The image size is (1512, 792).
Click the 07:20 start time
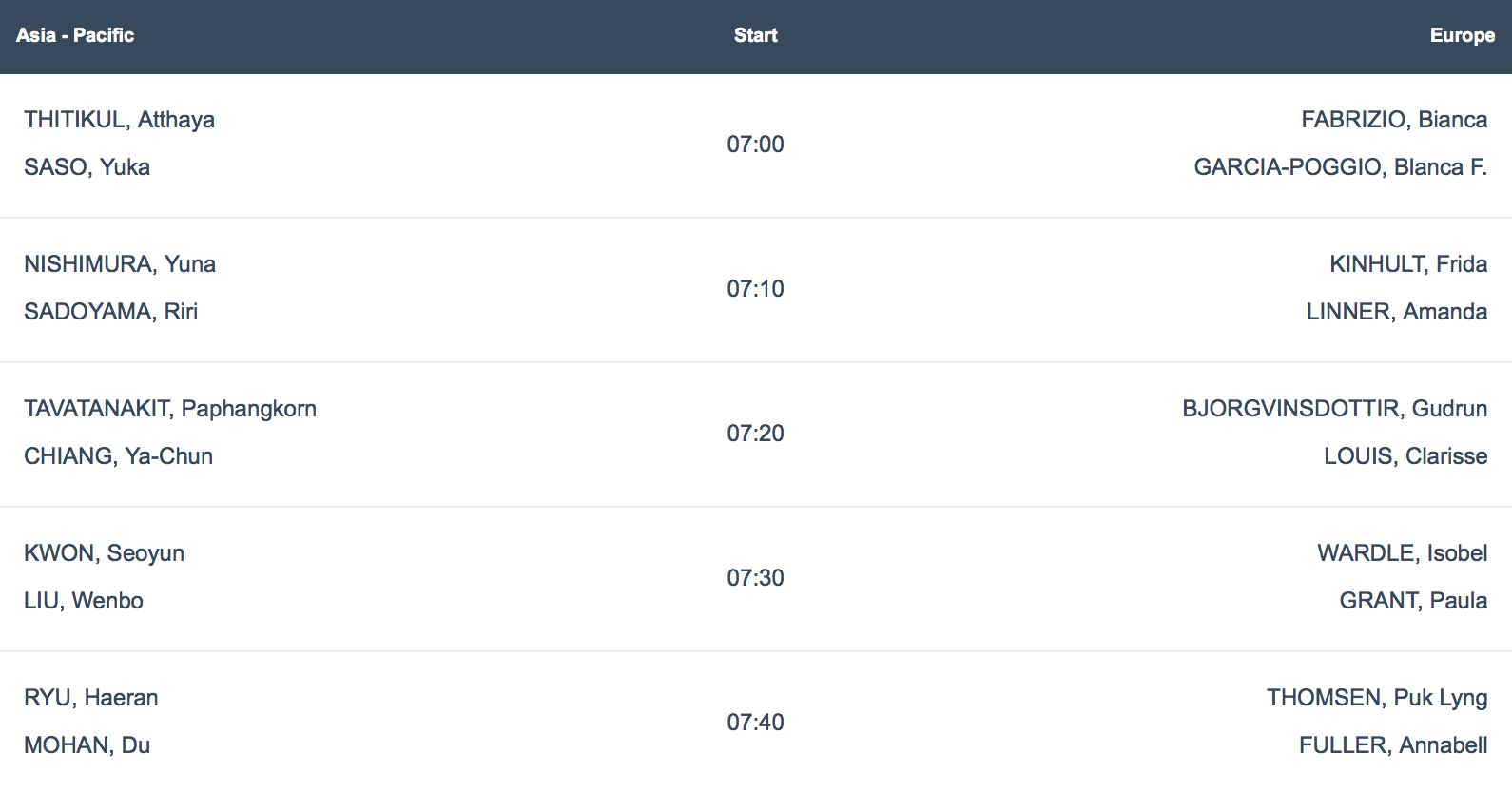click(x=756, y=434)
